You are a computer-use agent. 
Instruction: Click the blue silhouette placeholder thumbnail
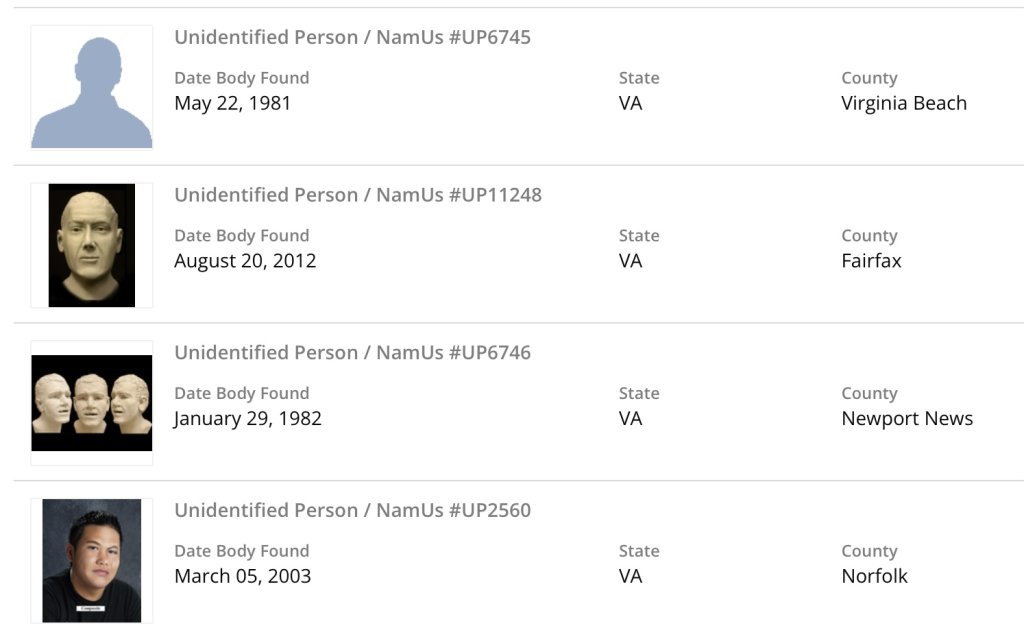tap(92, 88)
